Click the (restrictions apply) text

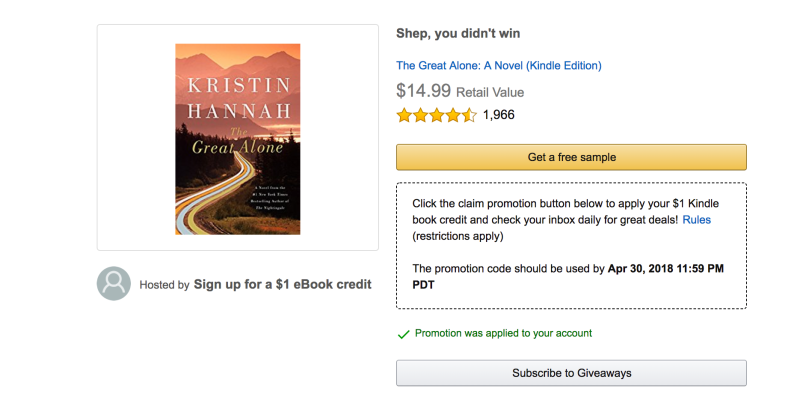458,236
